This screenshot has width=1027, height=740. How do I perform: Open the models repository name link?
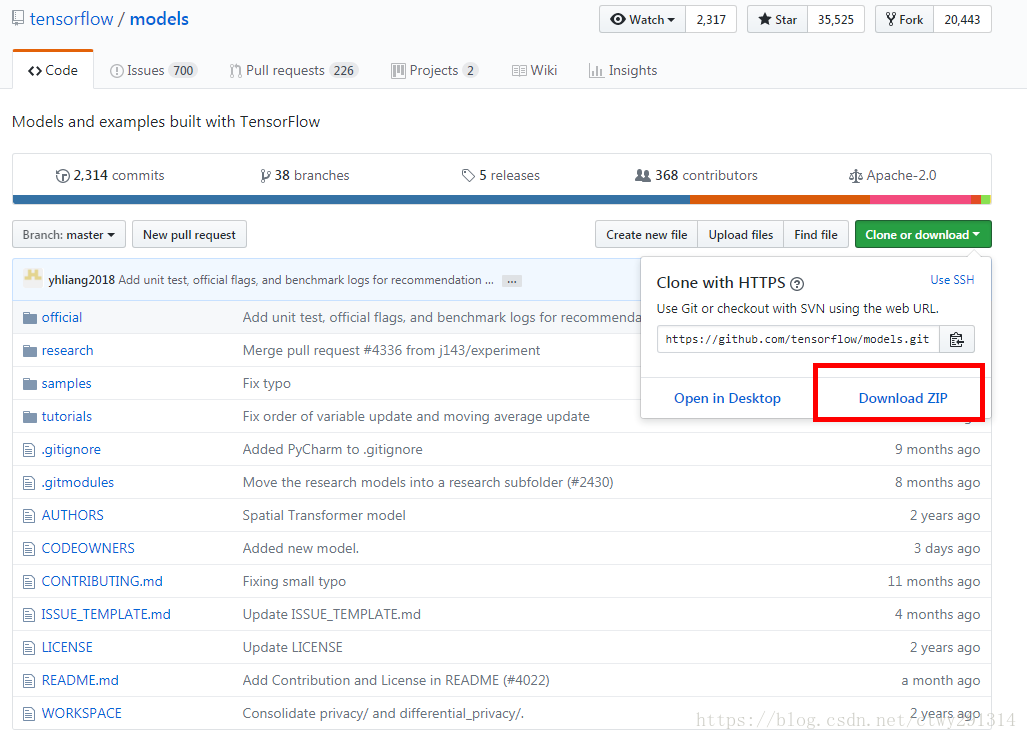(x=159, y=18)
